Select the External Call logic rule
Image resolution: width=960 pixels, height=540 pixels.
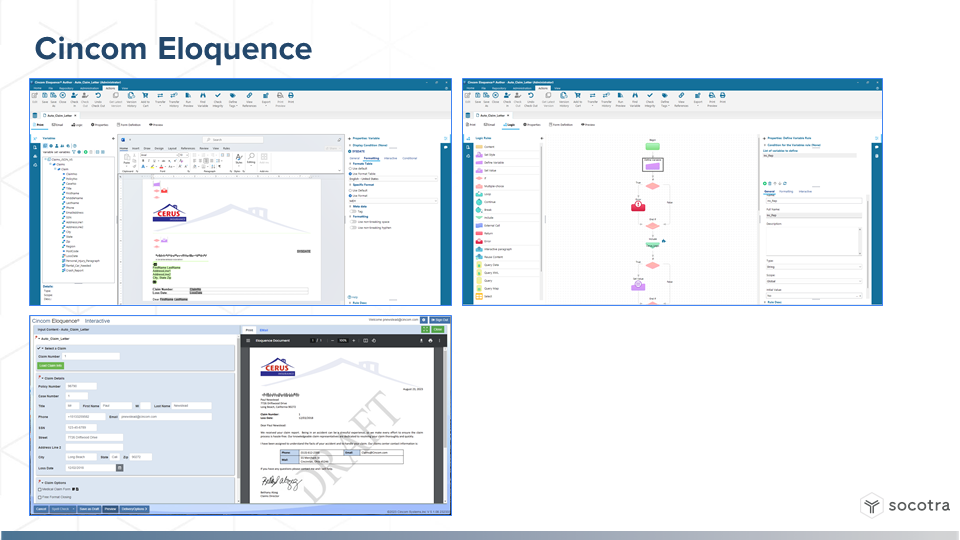click(x=508, y=225)
